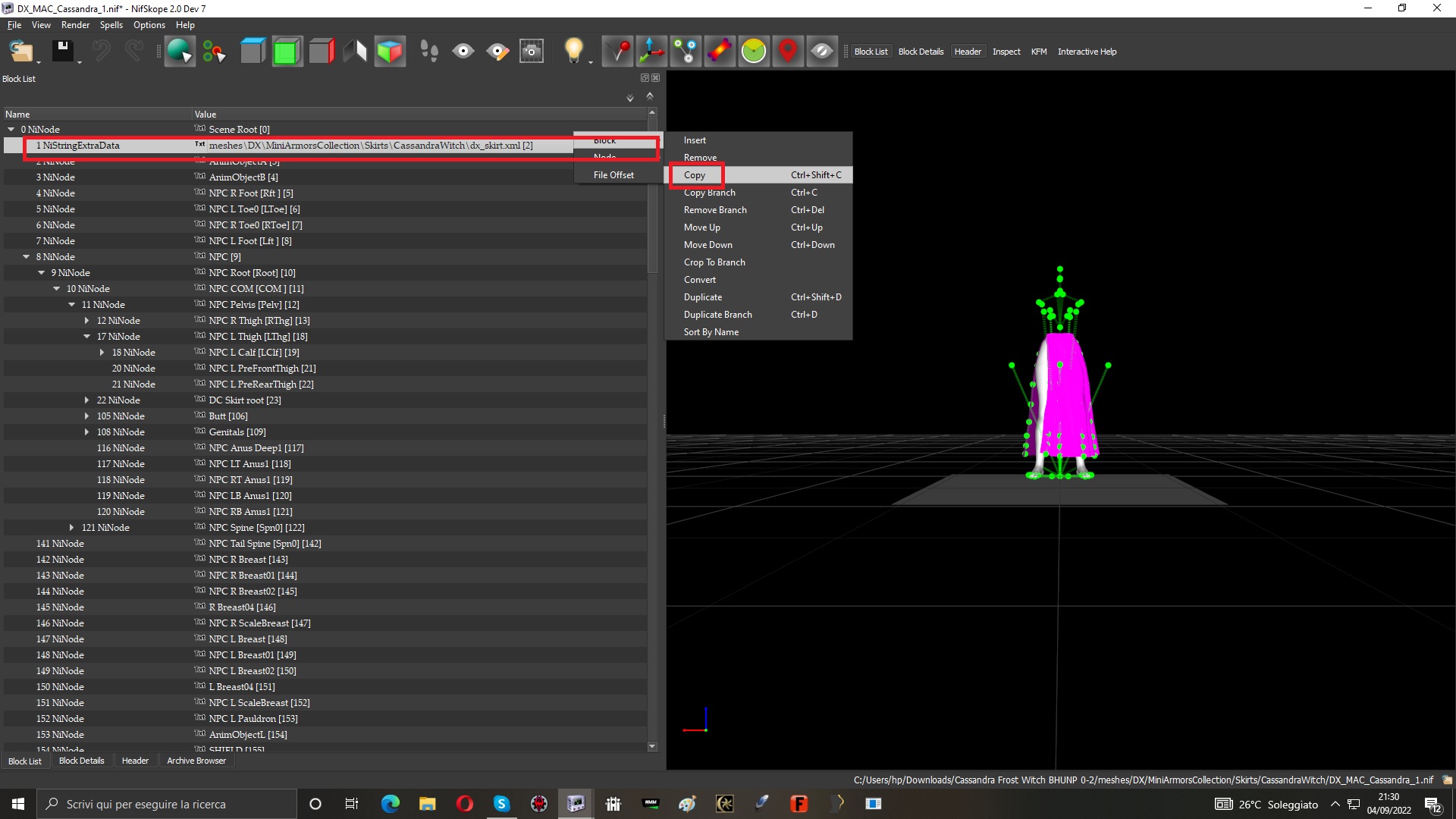Click the lighting light bulb icon

pos(574,52)
